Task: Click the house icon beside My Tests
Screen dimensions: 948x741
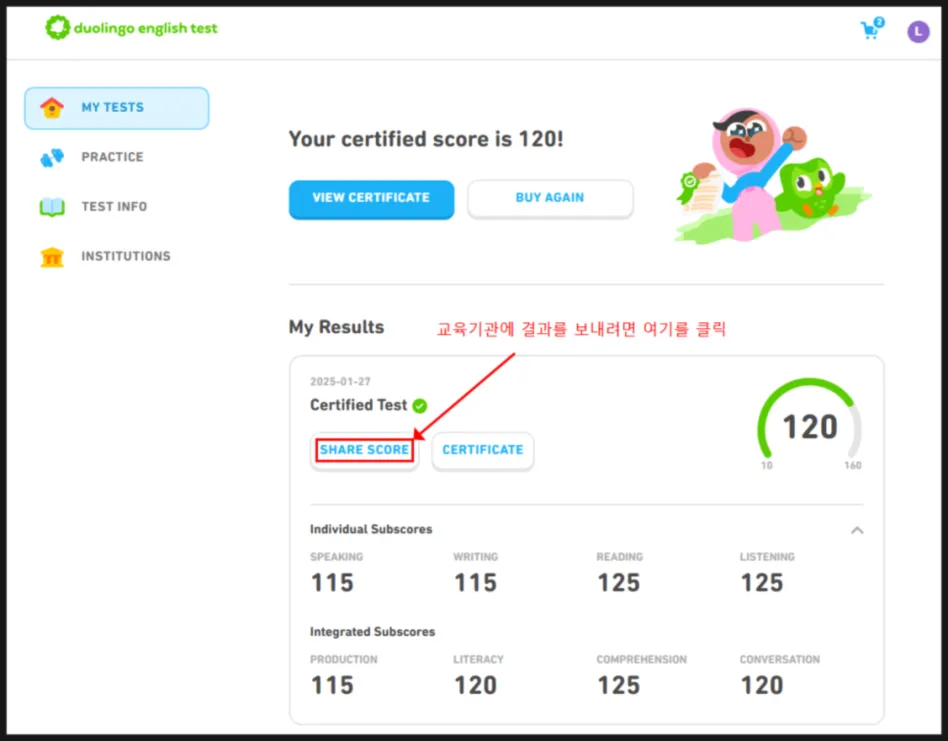Action: [52, 108]
